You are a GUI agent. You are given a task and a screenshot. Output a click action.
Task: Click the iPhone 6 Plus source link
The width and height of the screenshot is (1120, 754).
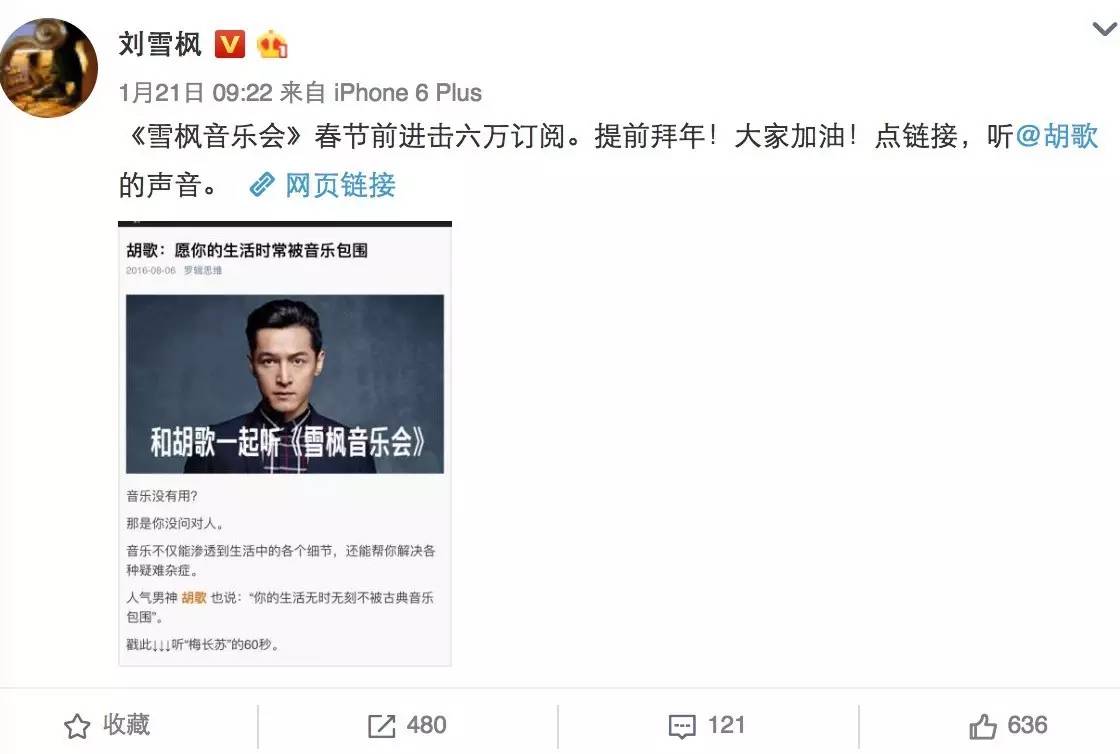click(408, 93)
